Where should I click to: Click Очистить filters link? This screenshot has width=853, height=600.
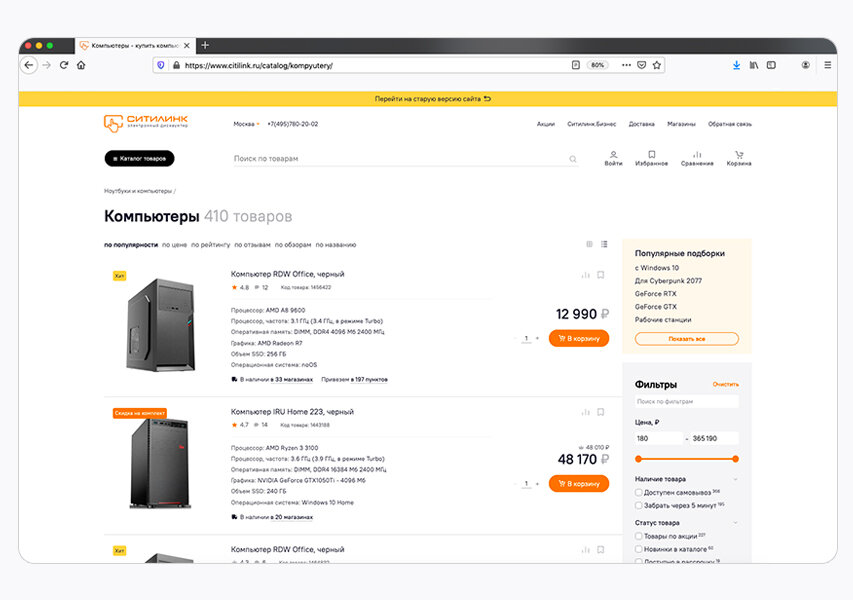tap(726, 384)
